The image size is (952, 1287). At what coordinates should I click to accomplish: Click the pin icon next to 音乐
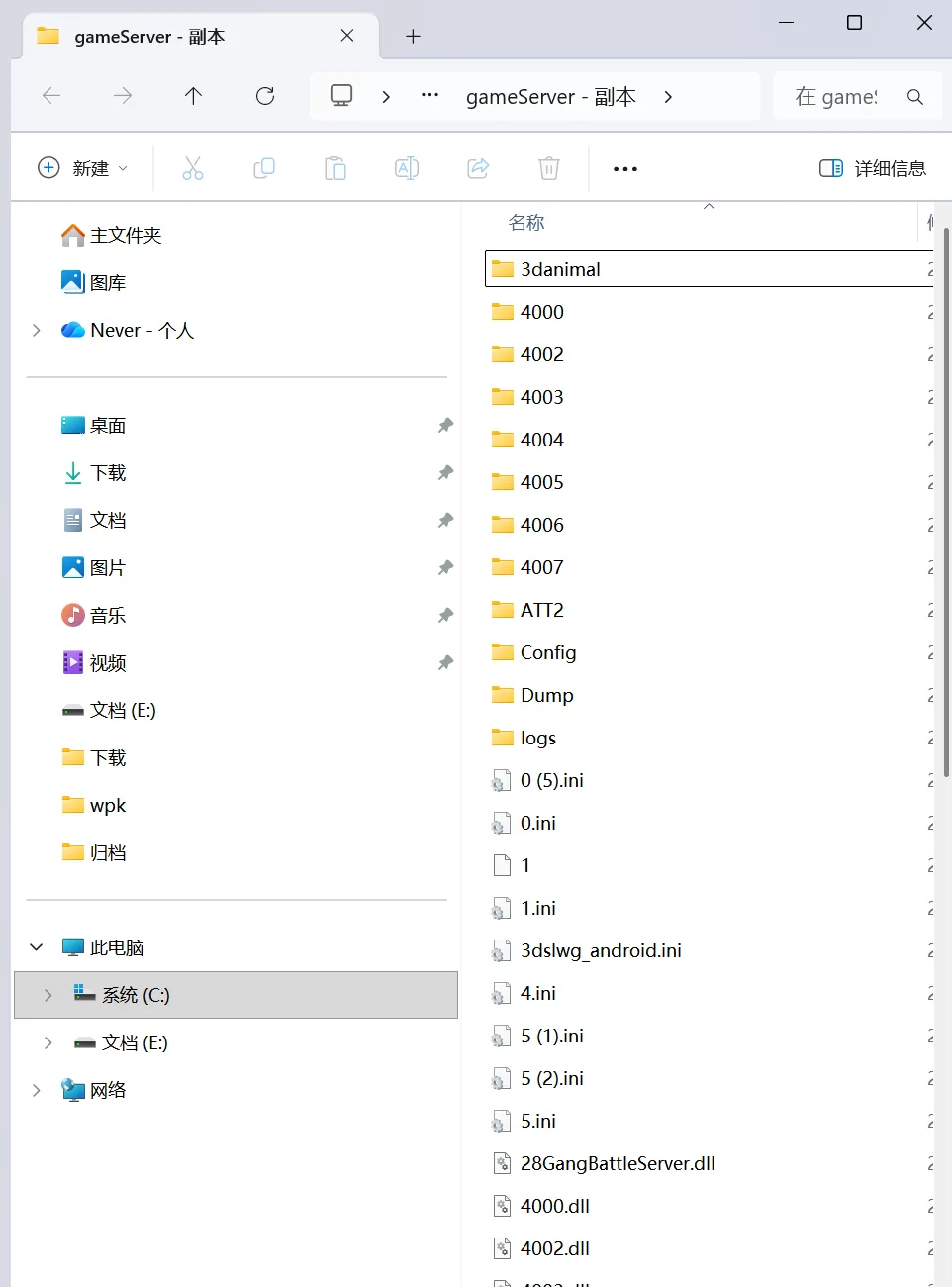(x=446, y=615)
